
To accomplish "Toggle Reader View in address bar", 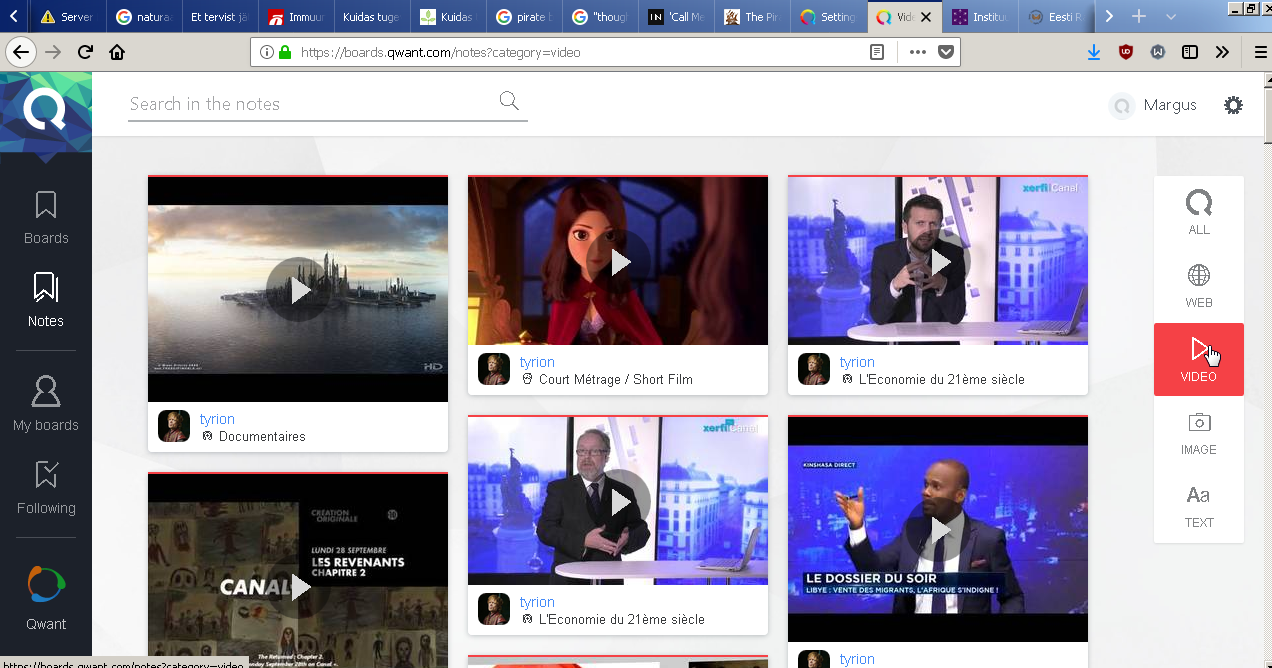I will point(877,52).
